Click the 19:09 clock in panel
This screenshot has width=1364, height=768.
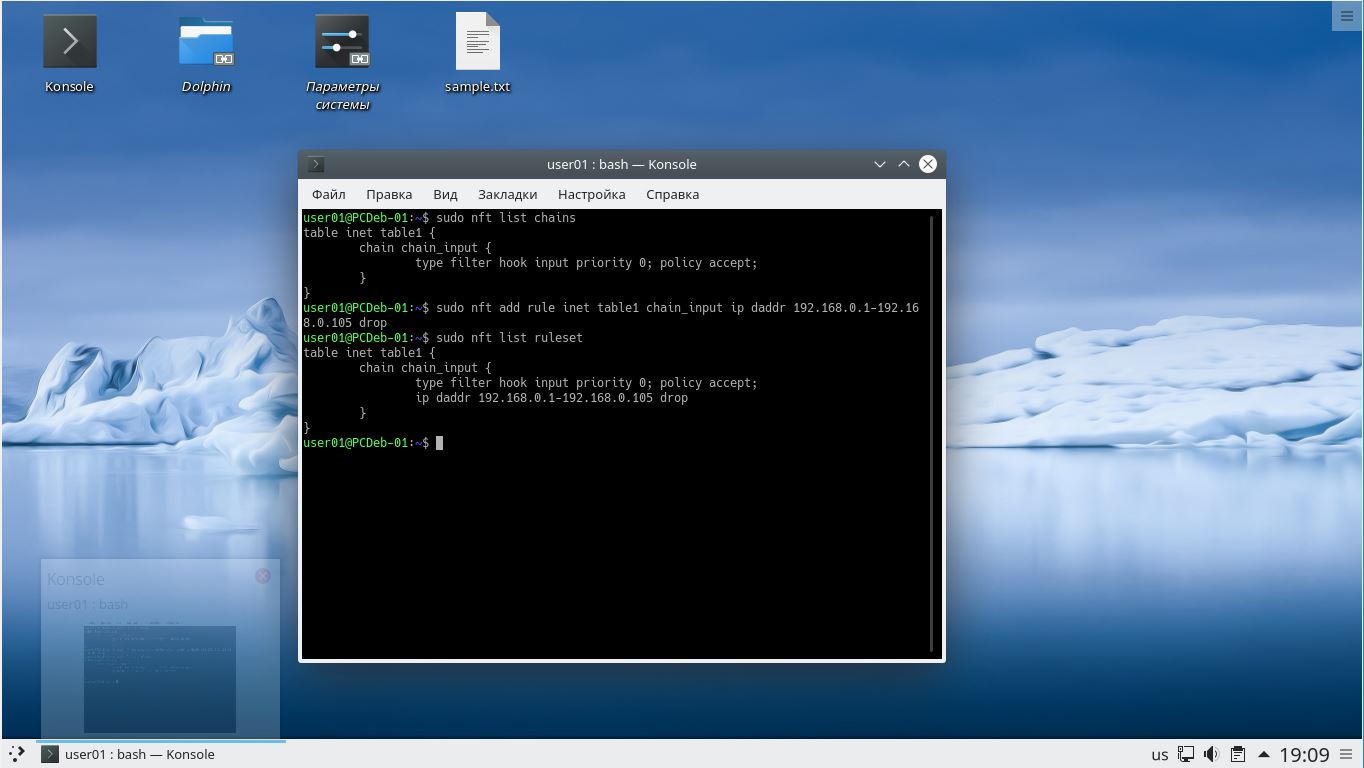click(1304, 755)
